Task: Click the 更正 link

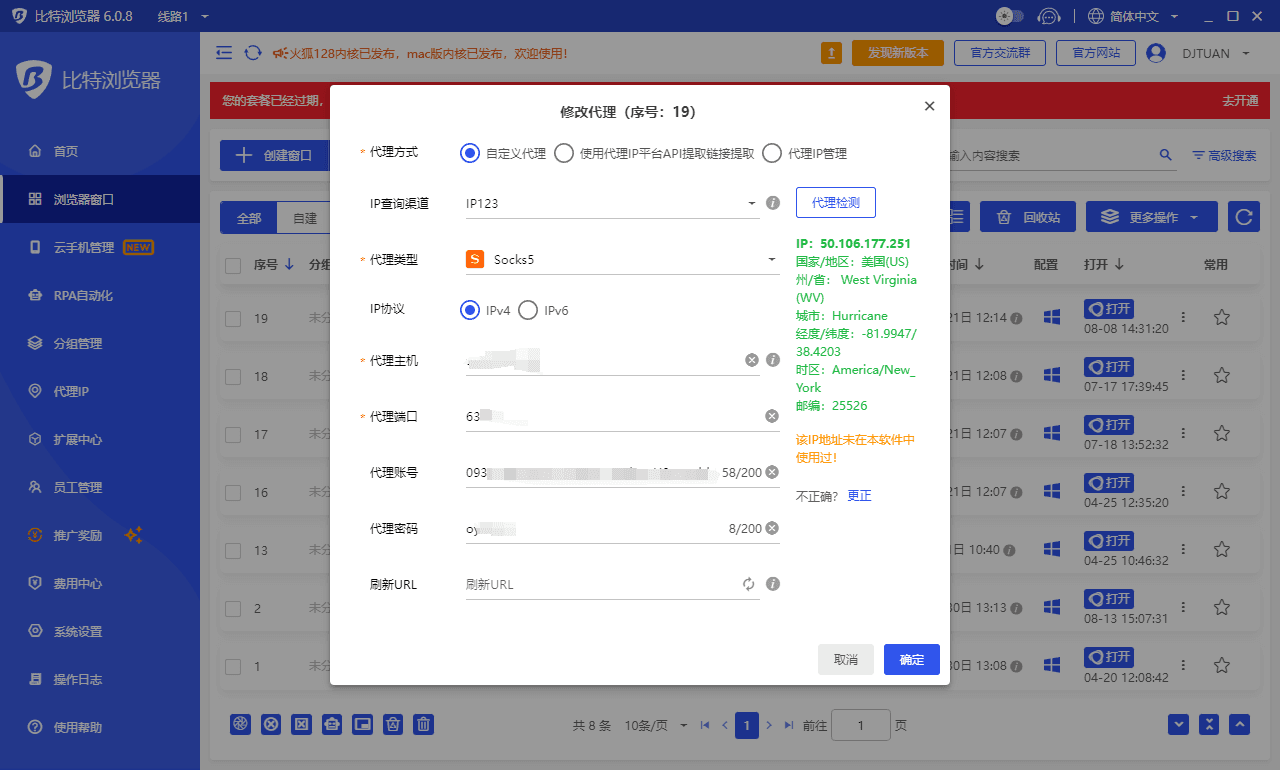Action: [x=859, y=496]
